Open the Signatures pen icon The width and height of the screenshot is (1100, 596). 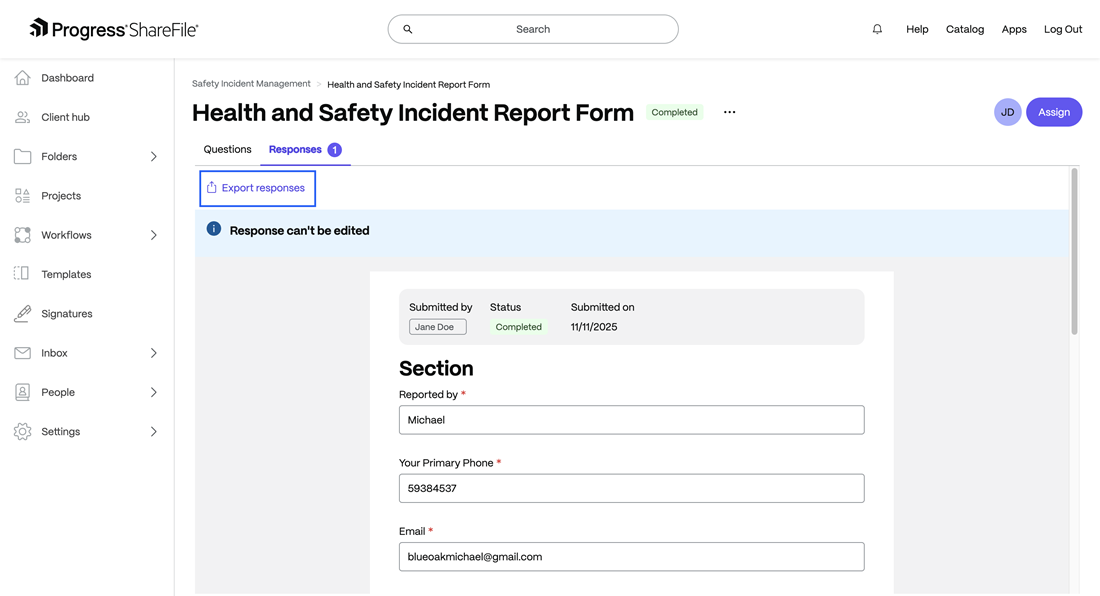tap(22, 314)
